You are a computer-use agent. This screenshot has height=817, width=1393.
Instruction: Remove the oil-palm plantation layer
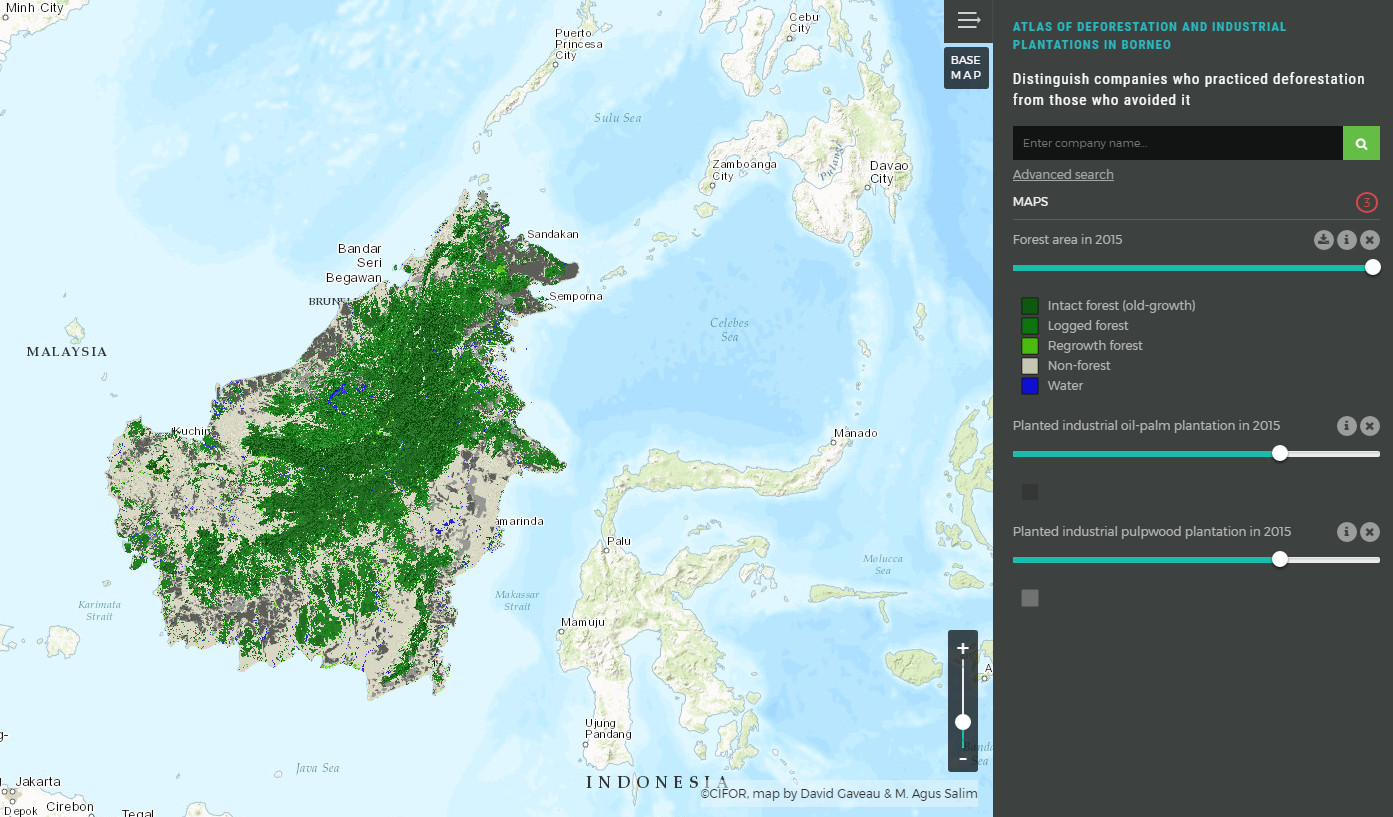click(x=1369, y=425)
